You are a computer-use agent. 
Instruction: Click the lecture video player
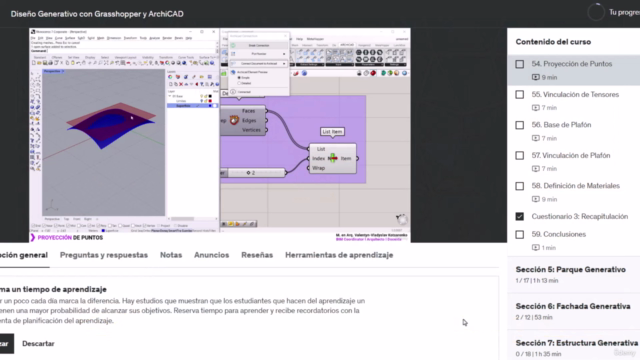(x=220, y=135)
